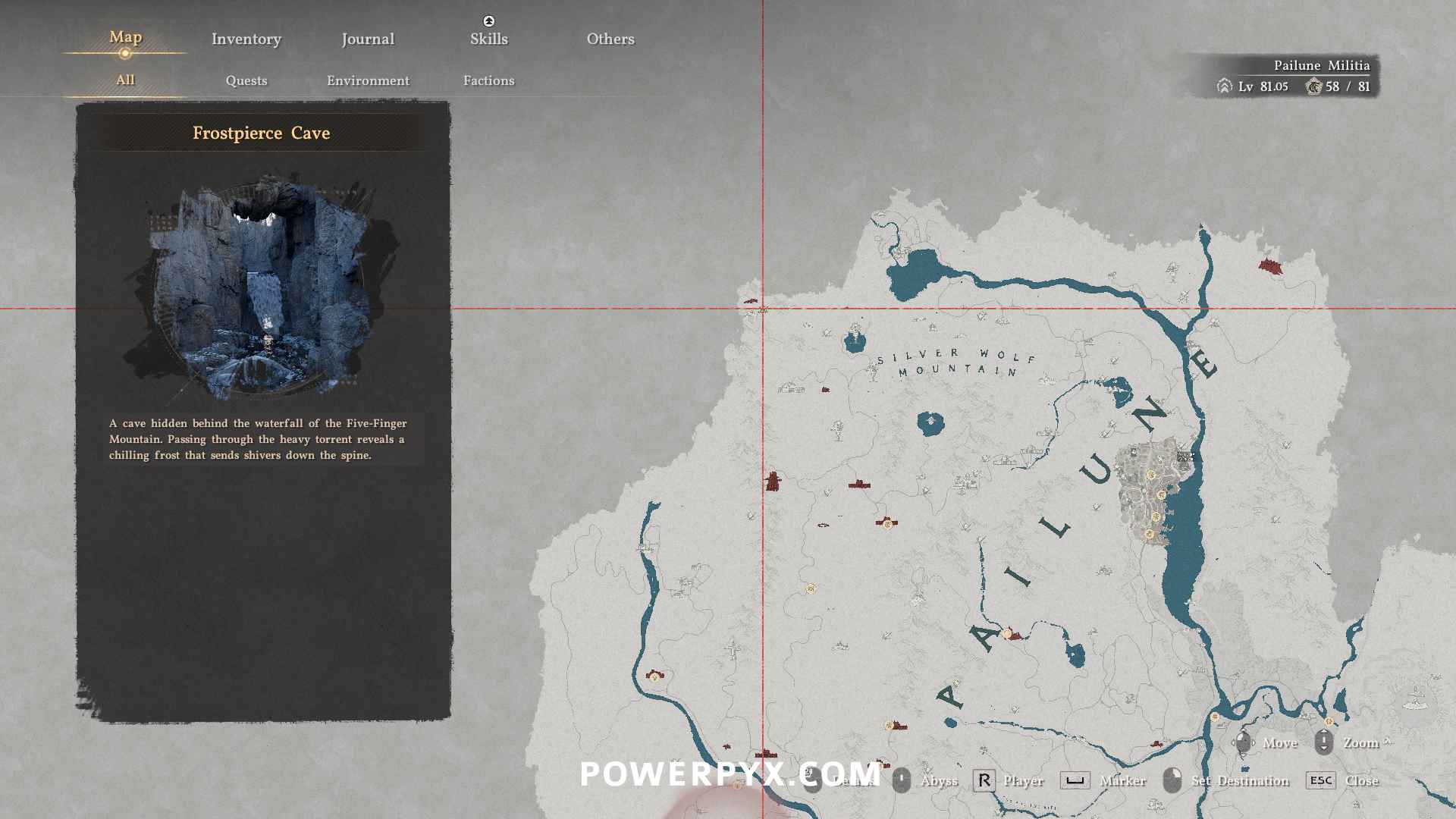
Task: Click the Zoom scroll-wheel icon
Action: [1323, 742]
